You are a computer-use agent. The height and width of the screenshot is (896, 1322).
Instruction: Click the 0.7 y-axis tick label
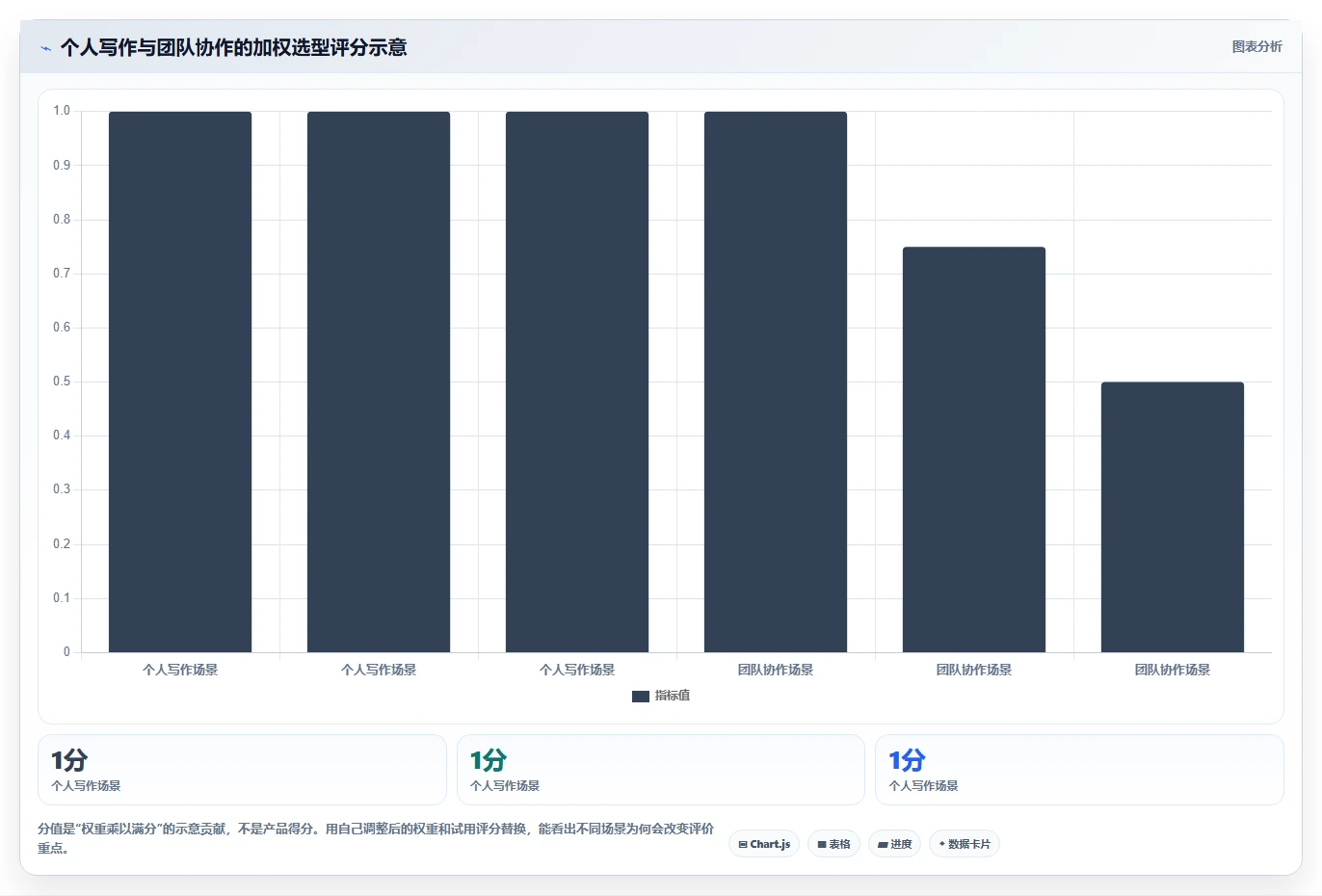pos(62,274)
